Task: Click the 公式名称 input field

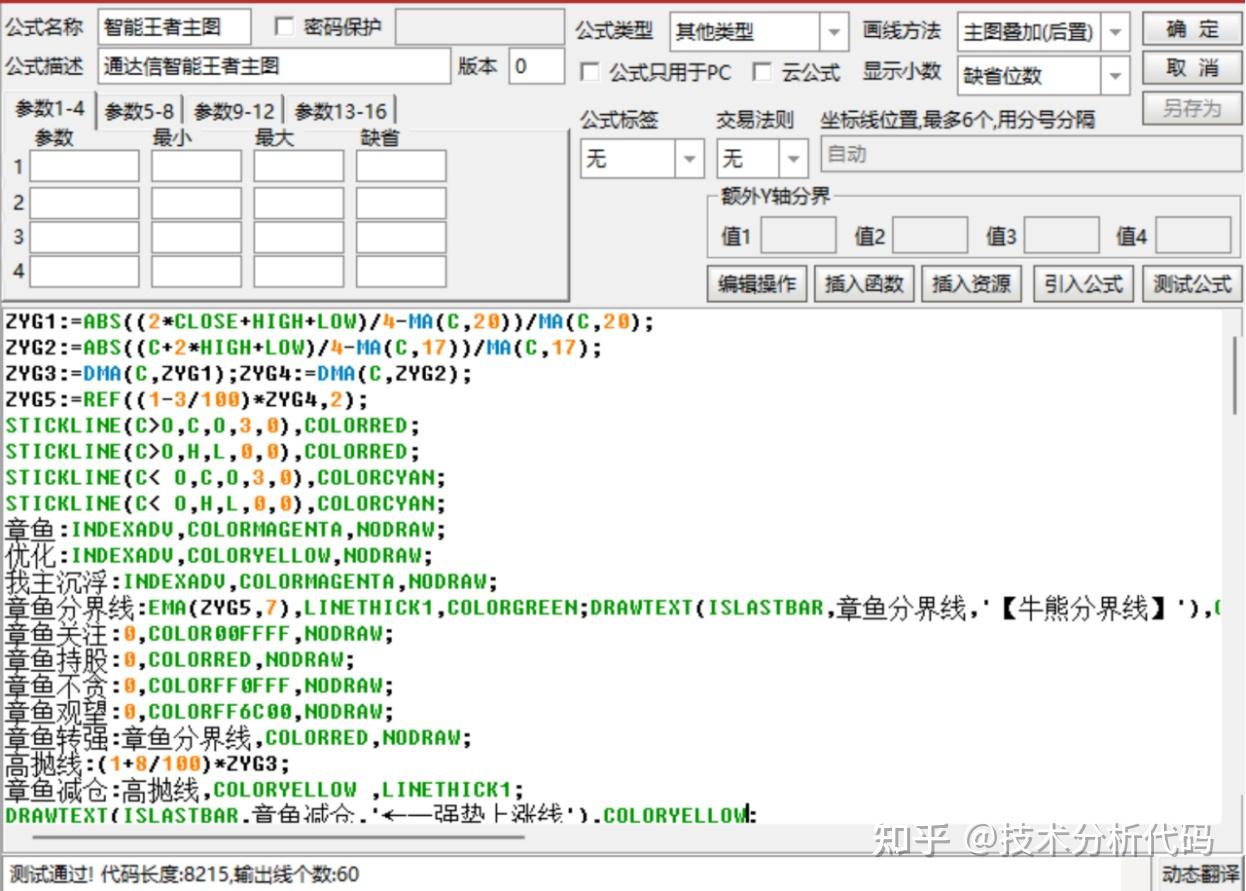Action: (x=174, y=28)
